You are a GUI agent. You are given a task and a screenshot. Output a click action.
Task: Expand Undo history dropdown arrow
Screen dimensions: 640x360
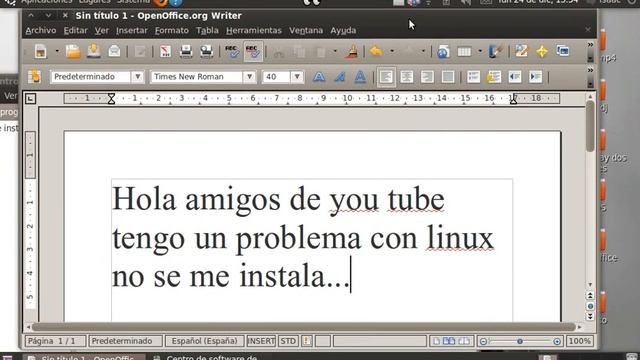point(392,52)
